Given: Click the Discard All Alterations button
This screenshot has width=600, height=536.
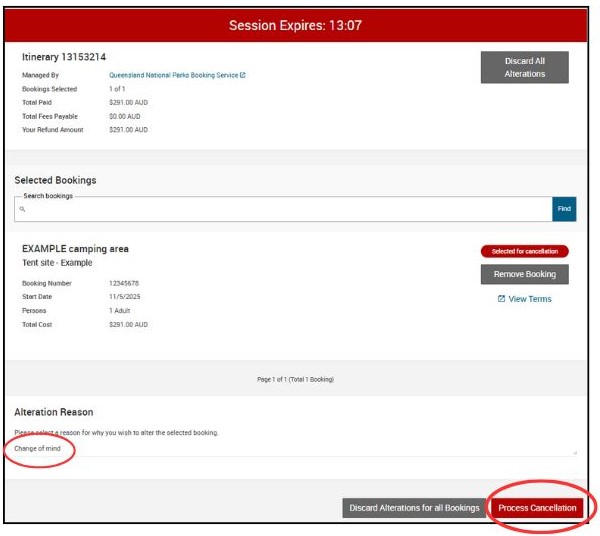Looking at the screenshot, I should click(x=525, y=67).
